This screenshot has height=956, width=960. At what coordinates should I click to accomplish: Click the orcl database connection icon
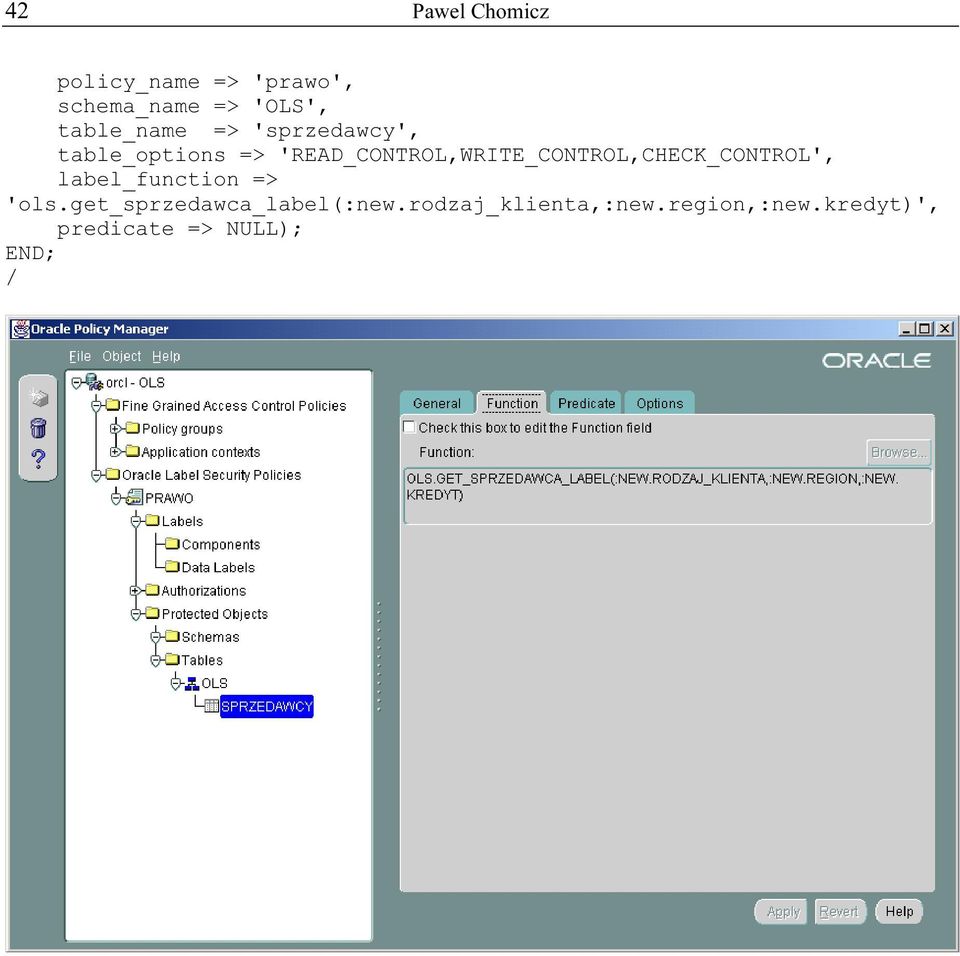tap(94, 382)
